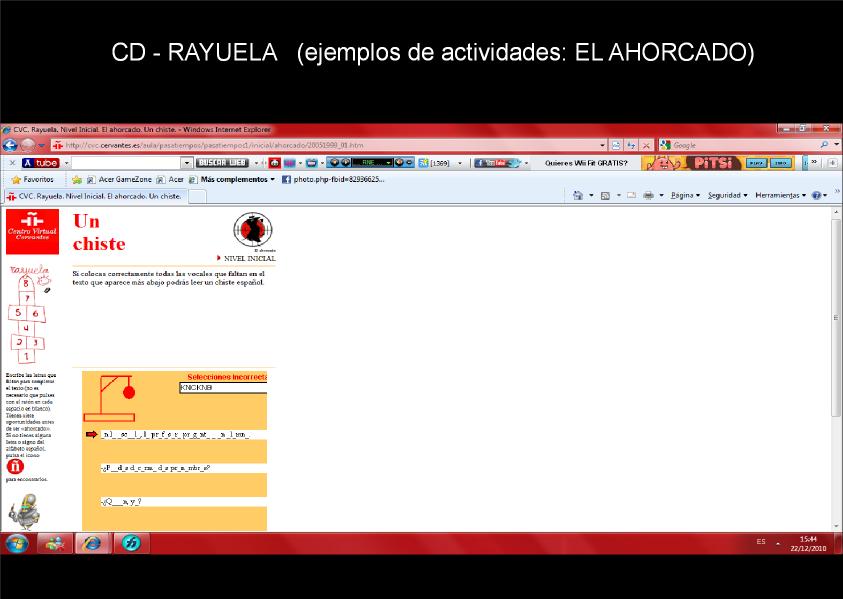
Task: Click the Rayuela hopscotch drawing
Action: click(x=29, y=315)
